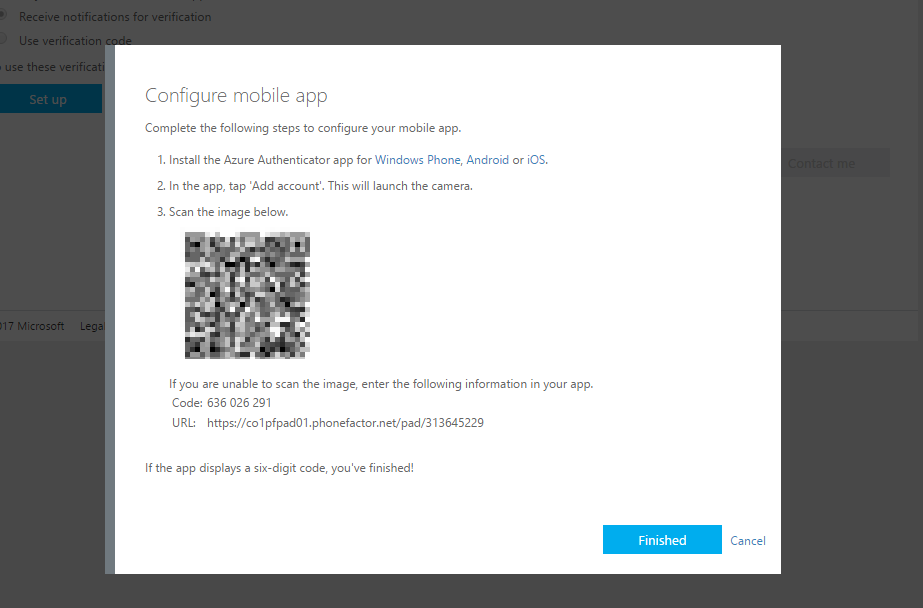Click the blurred QR code image

(247, 295)
